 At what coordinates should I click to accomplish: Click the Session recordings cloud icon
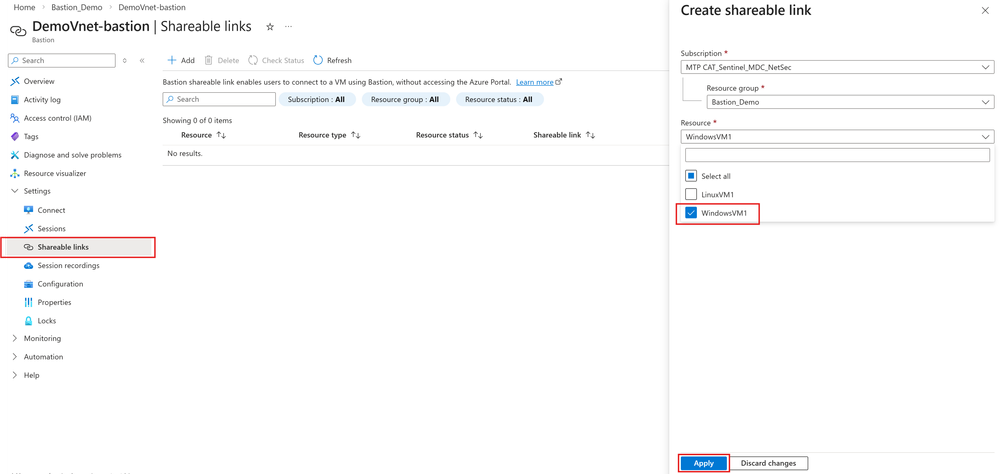(x=28, y=266)
